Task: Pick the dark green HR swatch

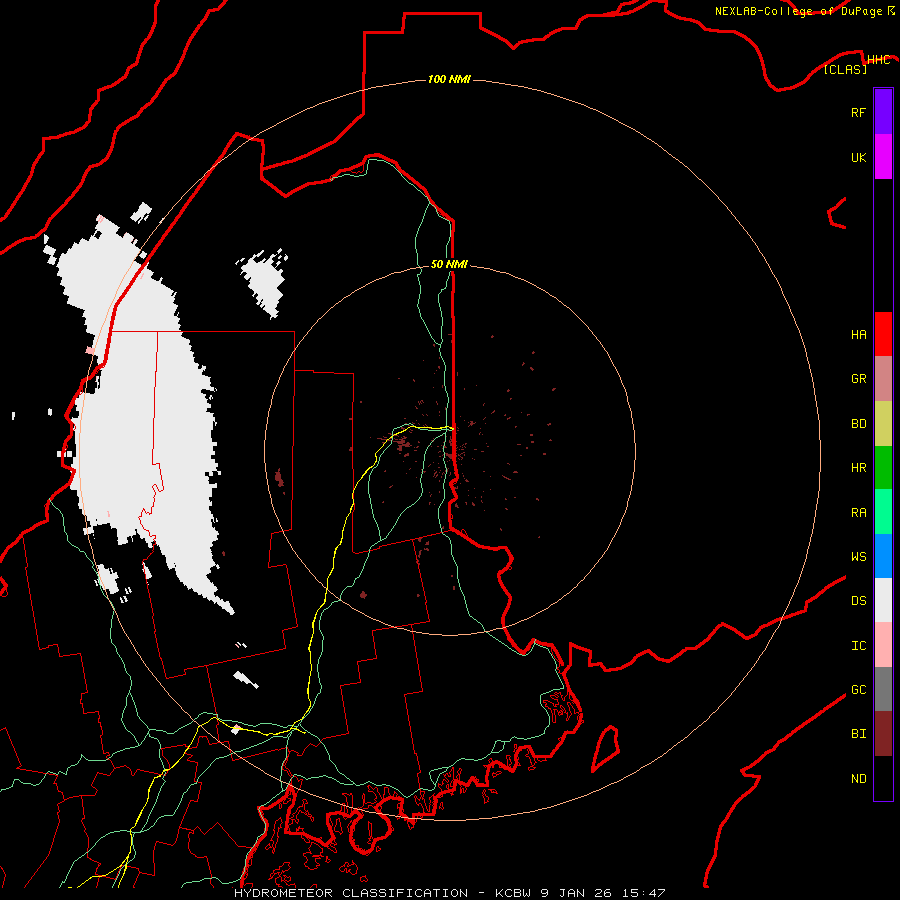Action: click(883, 468)
